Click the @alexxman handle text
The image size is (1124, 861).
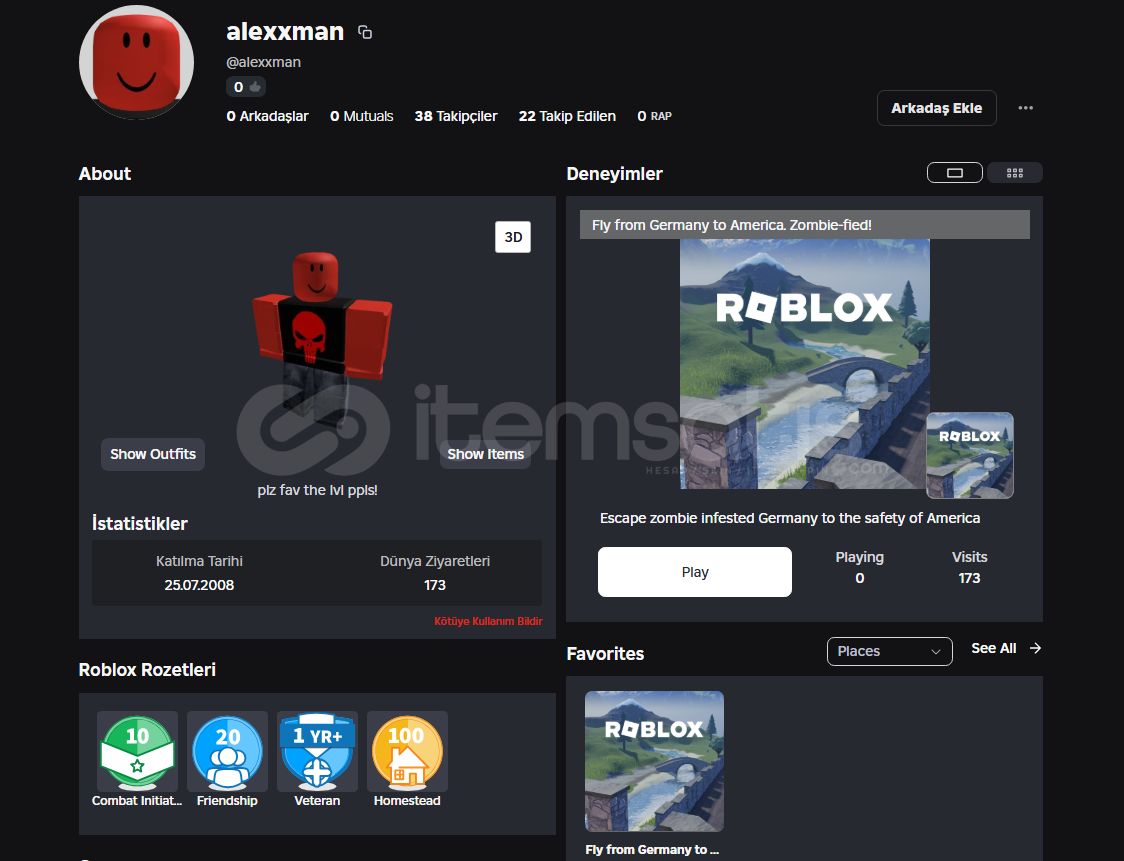click(263, 62)
